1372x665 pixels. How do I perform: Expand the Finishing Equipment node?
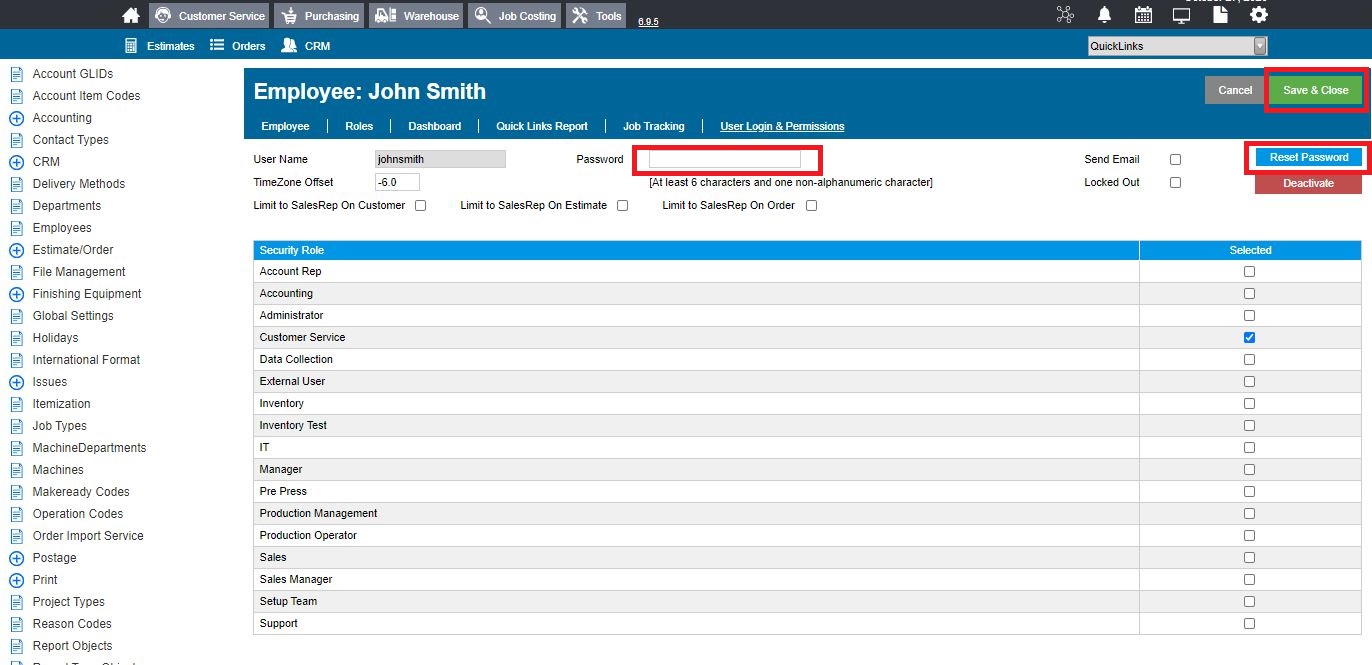pyautogui.click(x=16, y=294)
